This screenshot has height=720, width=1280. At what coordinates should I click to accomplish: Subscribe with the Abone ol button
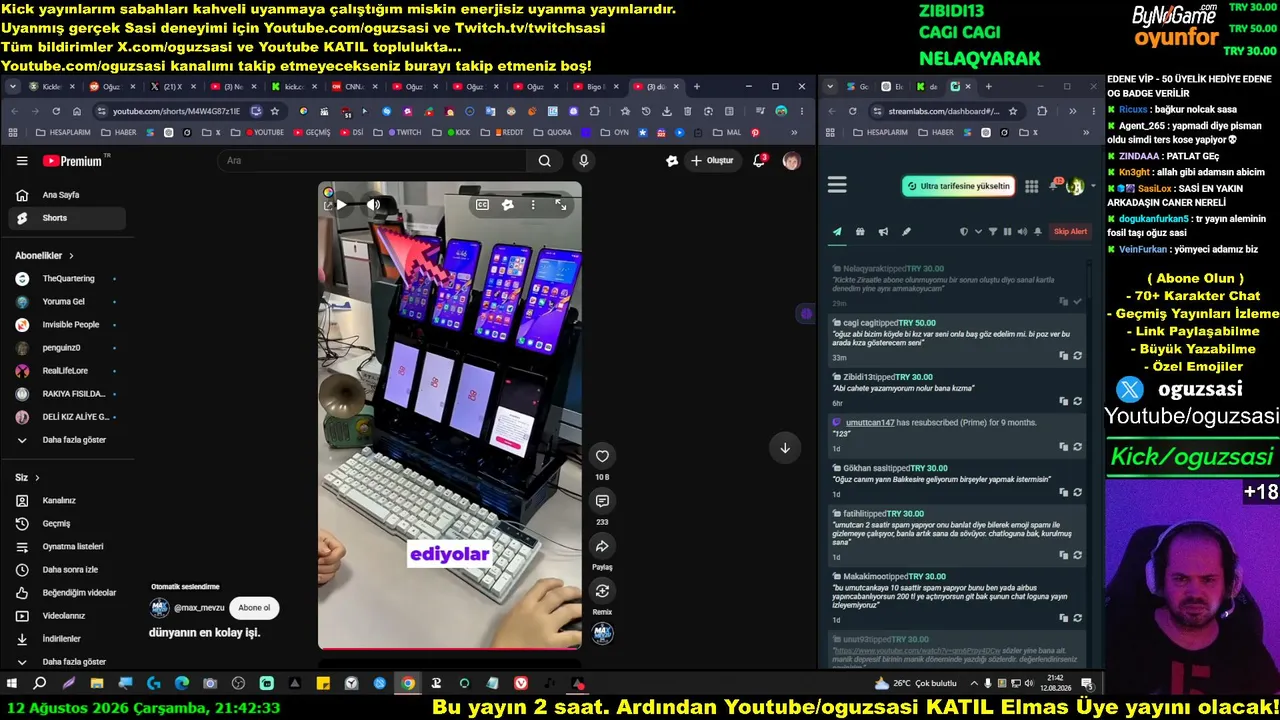[x=254, y=607]
